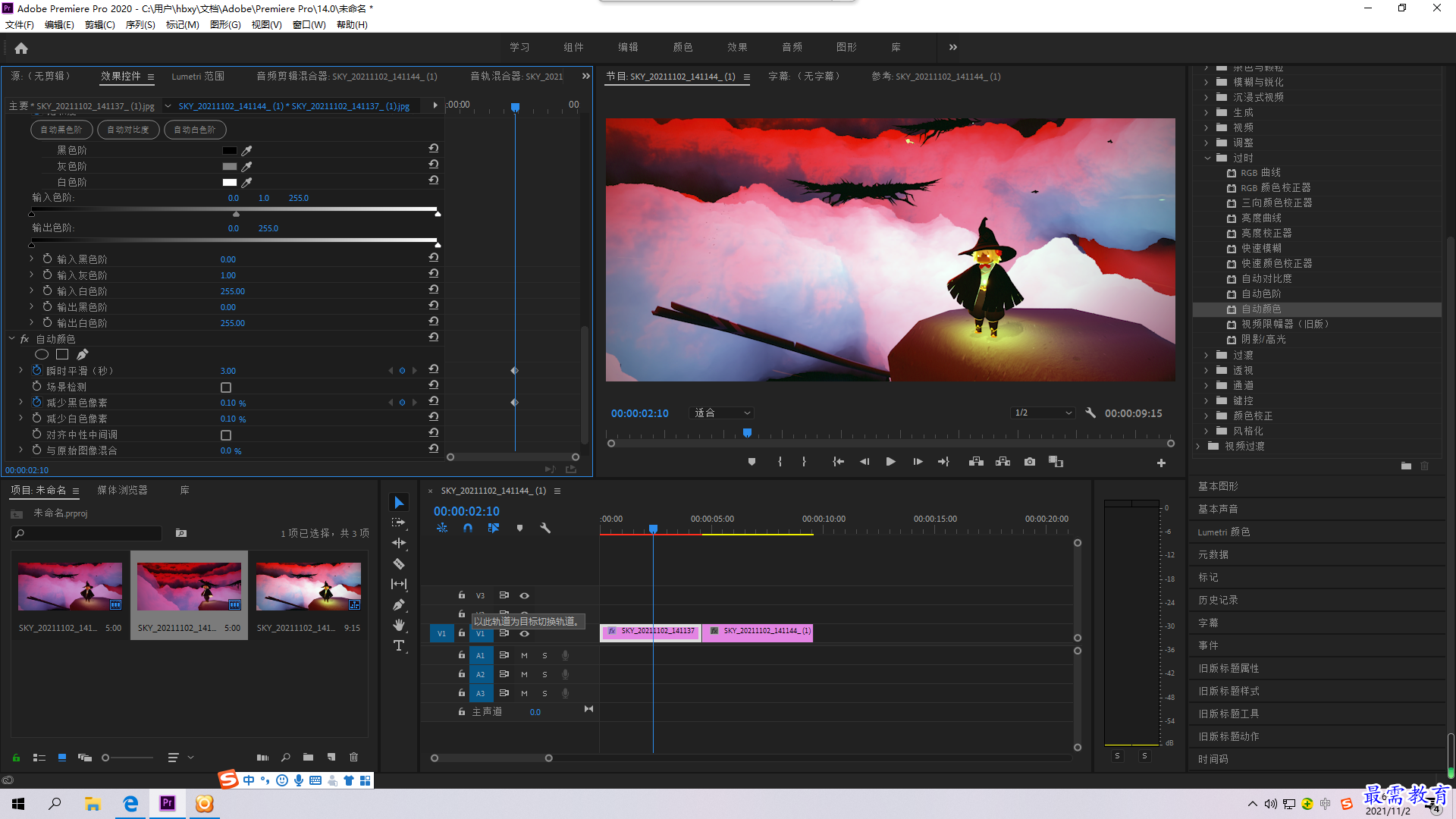Open the Sequence menu
Screen dimensions: 1456x819
click(140, 25)
